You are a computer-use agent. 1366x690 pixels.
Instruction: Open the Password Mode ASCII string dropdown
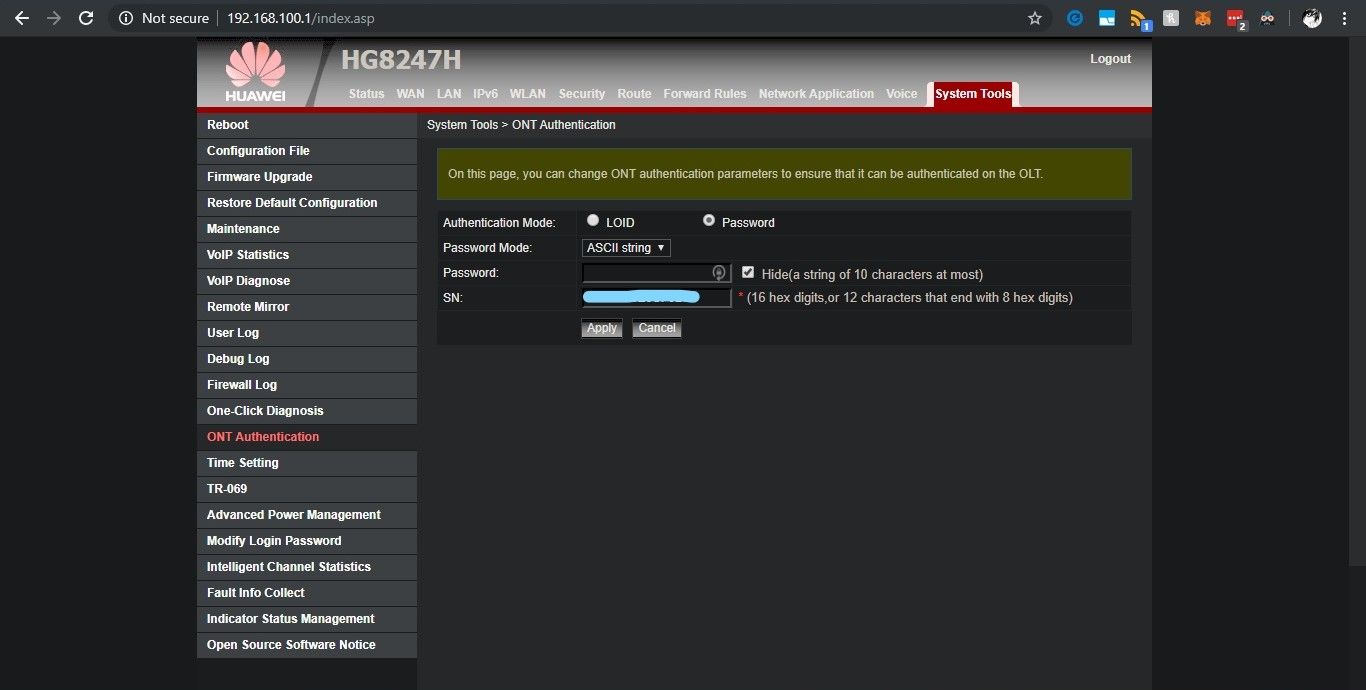click(626, 248)
